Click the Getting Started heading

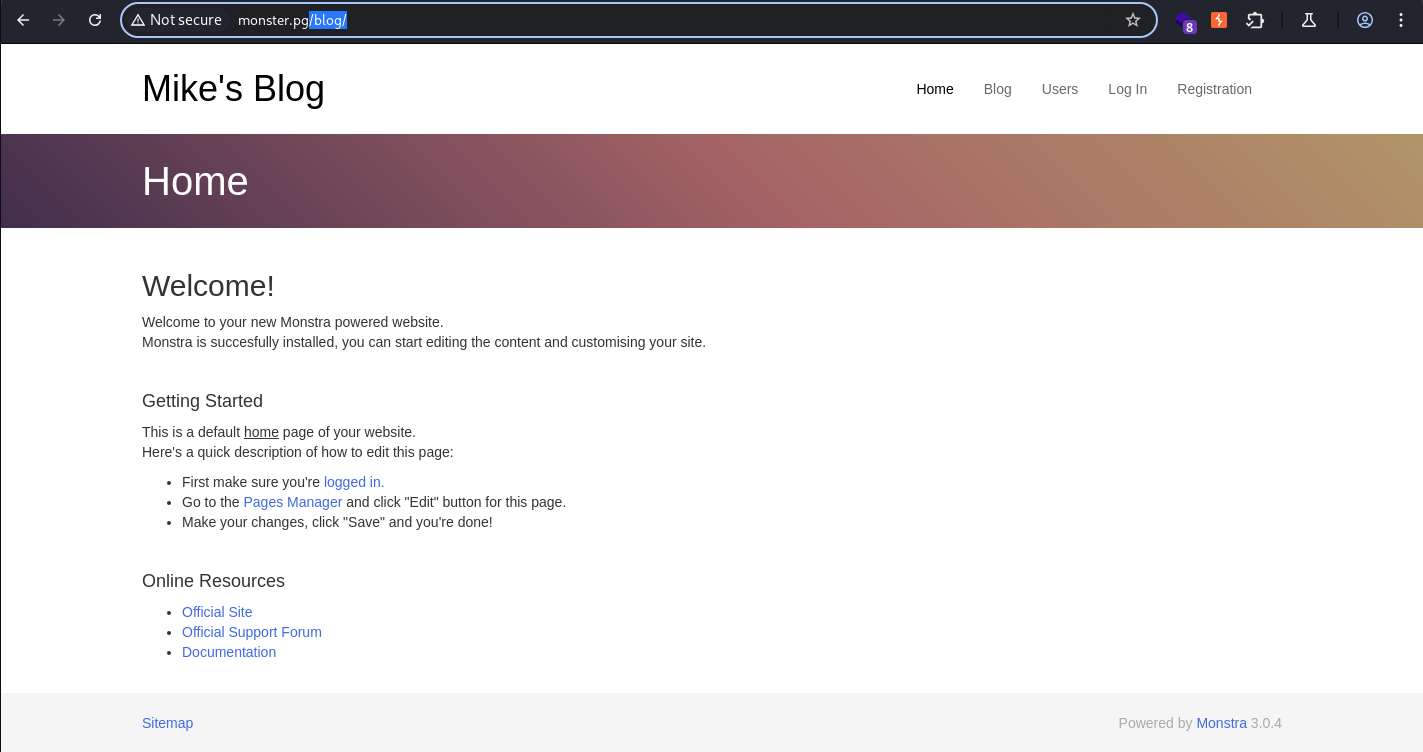[x=202, y=401]
